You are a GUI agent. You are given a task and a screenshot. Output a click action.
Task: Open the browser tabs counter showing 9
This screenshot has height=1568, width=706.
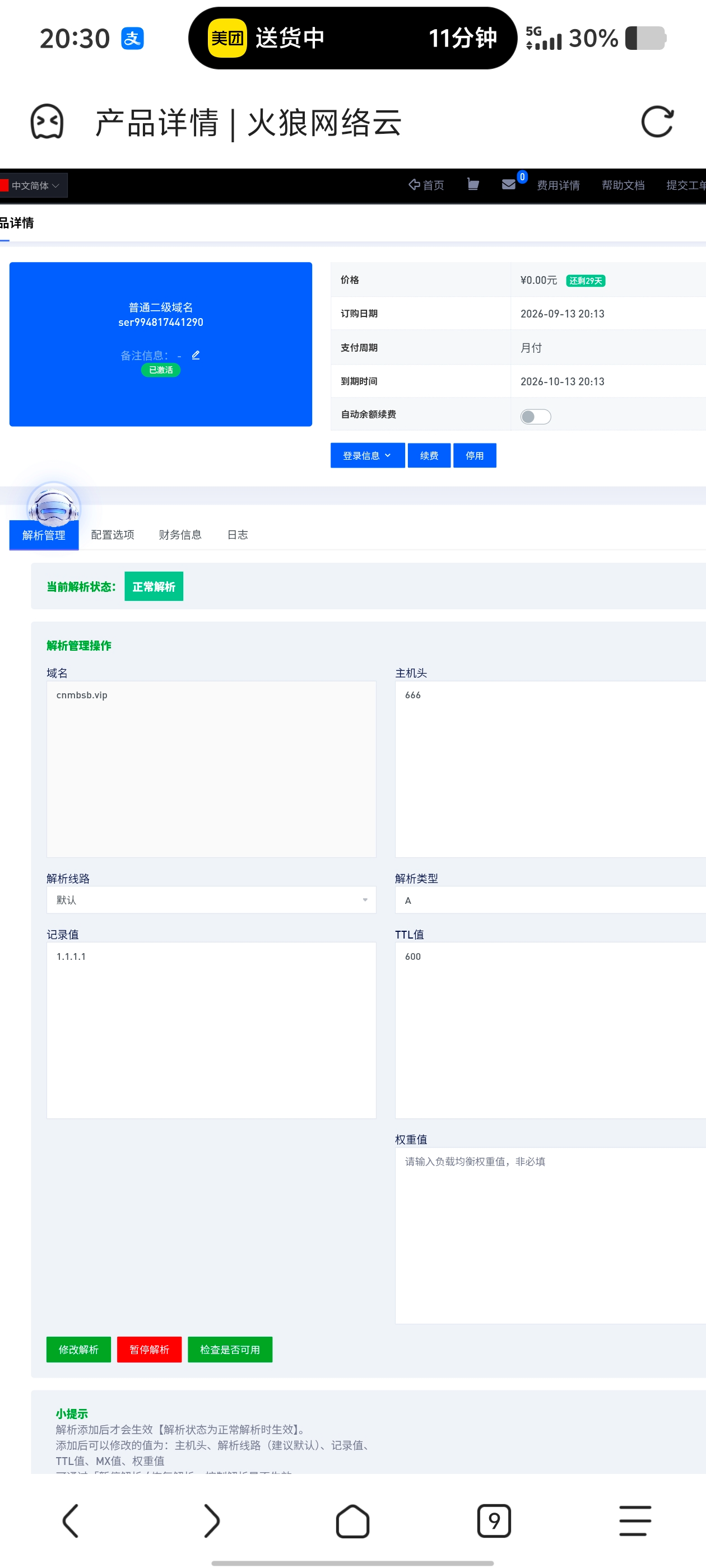click(494, 1520)
